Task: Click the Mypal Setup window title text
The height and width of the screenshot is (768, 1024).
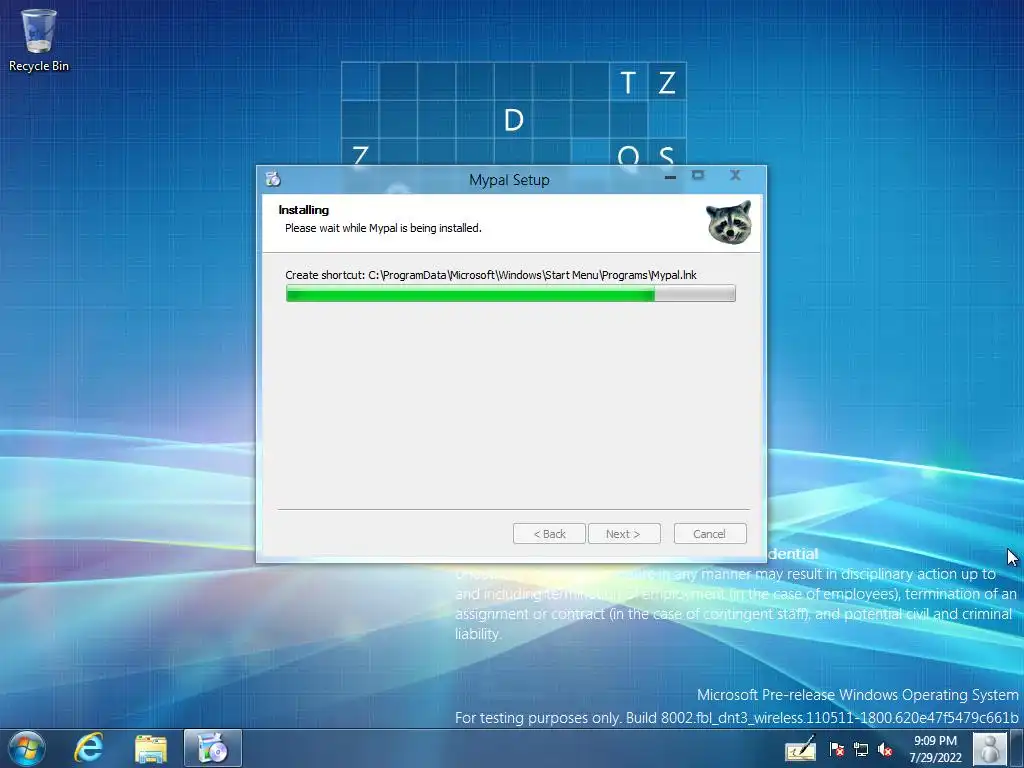Action: (x=509, y=180)
